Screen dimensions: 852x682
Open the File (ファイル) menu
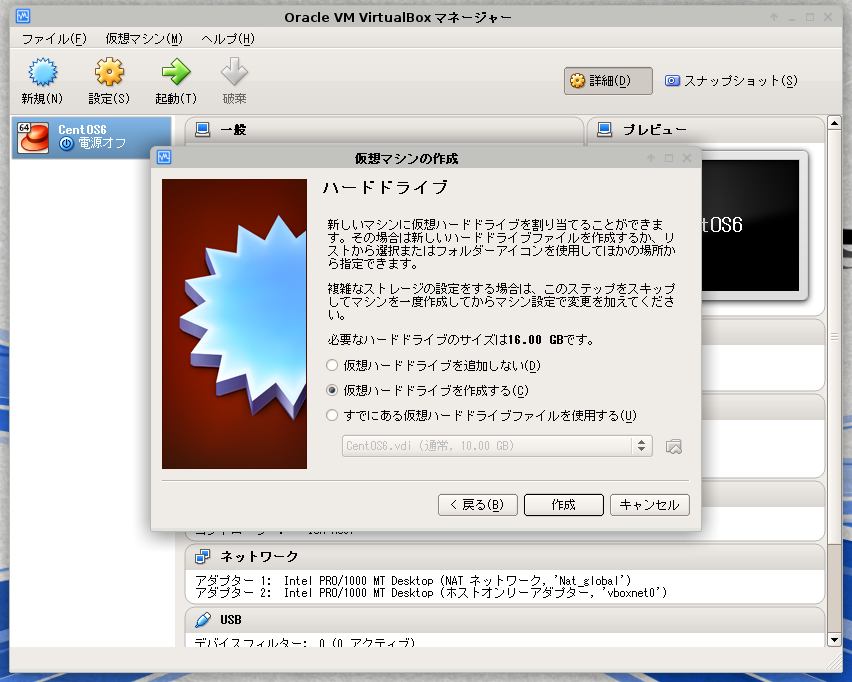click(x=54, y=39)
